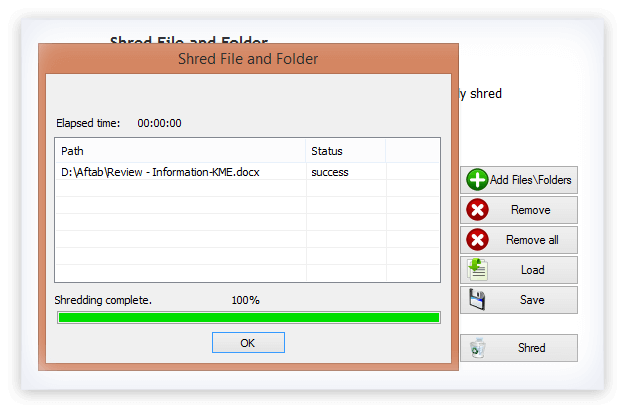Click the red X Remove icon
The width and height of the screenshot is (624, 409).
[x=477, y=210]
